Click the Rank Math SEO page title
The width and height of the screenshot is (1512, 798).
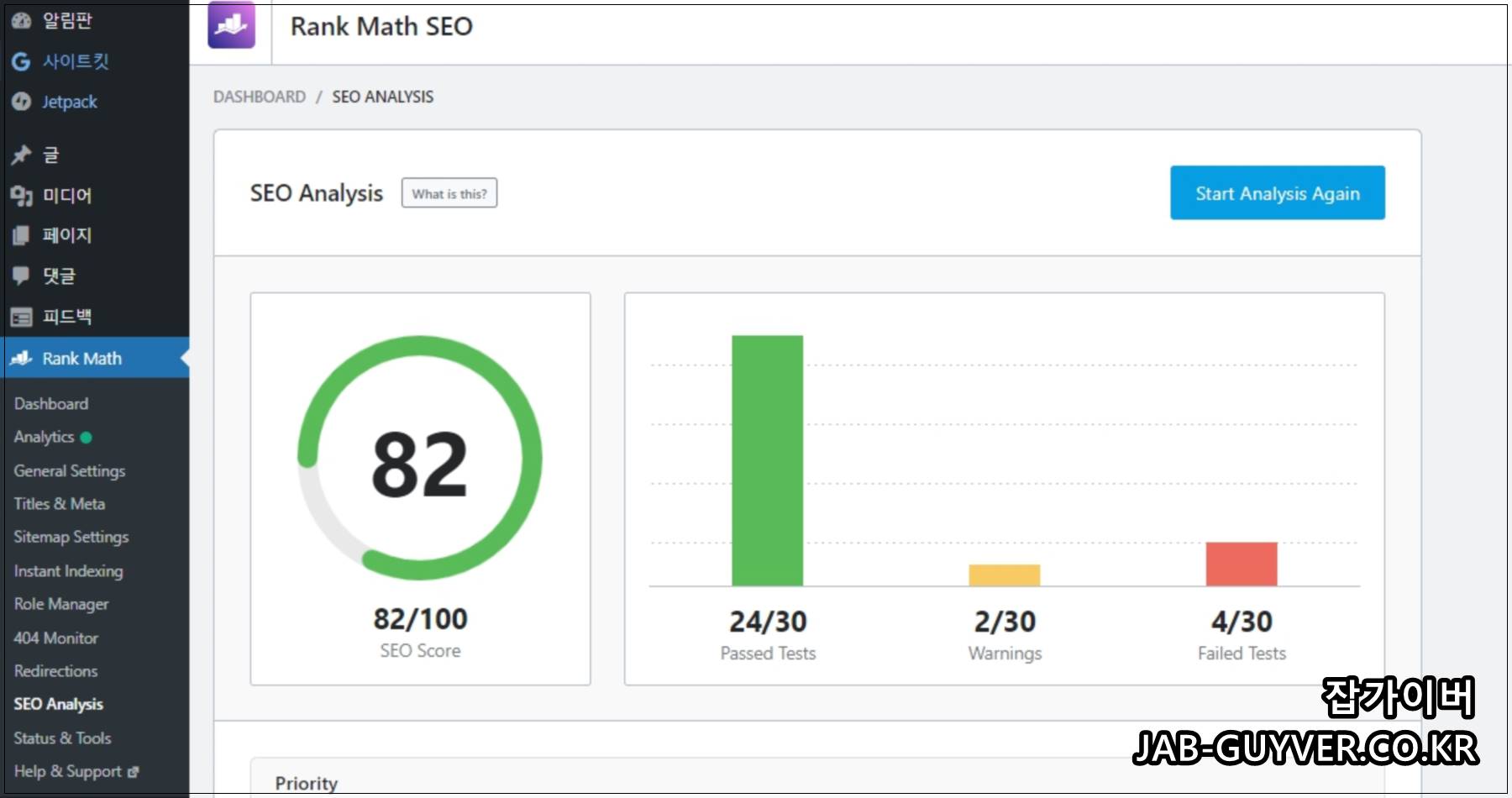pyautogui.click(x=381, y=26)
